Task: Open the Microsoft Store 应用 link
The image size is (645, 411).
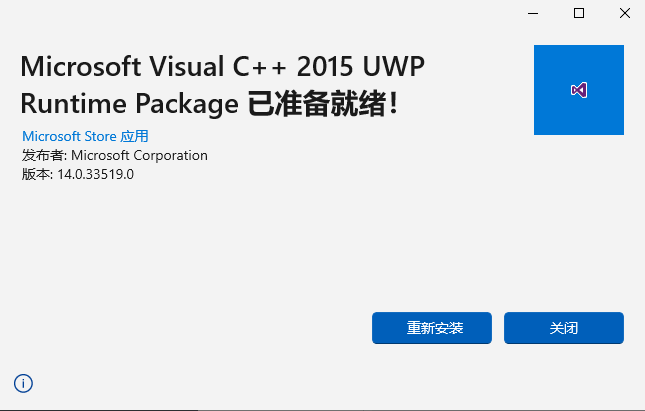Action: pos(85,136)
